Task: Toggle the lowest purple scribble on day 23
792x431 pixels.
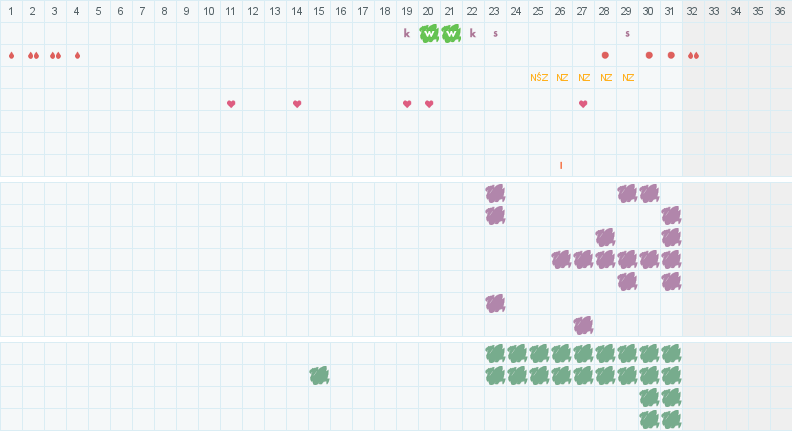Action: (x=495, y=303)
